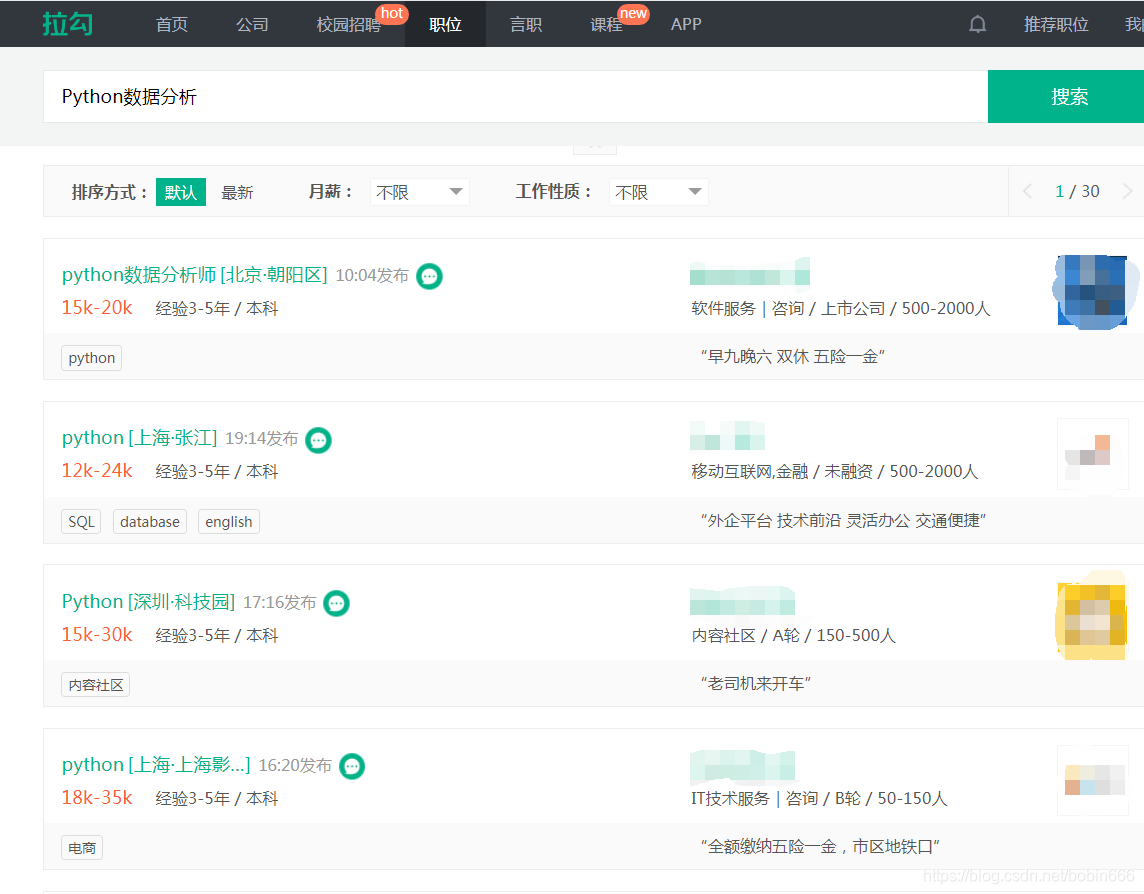The width and height of the screenshot is (1144, 894).
Task: Open python [上海·张江] job link
Action: (x=139, y=438)
